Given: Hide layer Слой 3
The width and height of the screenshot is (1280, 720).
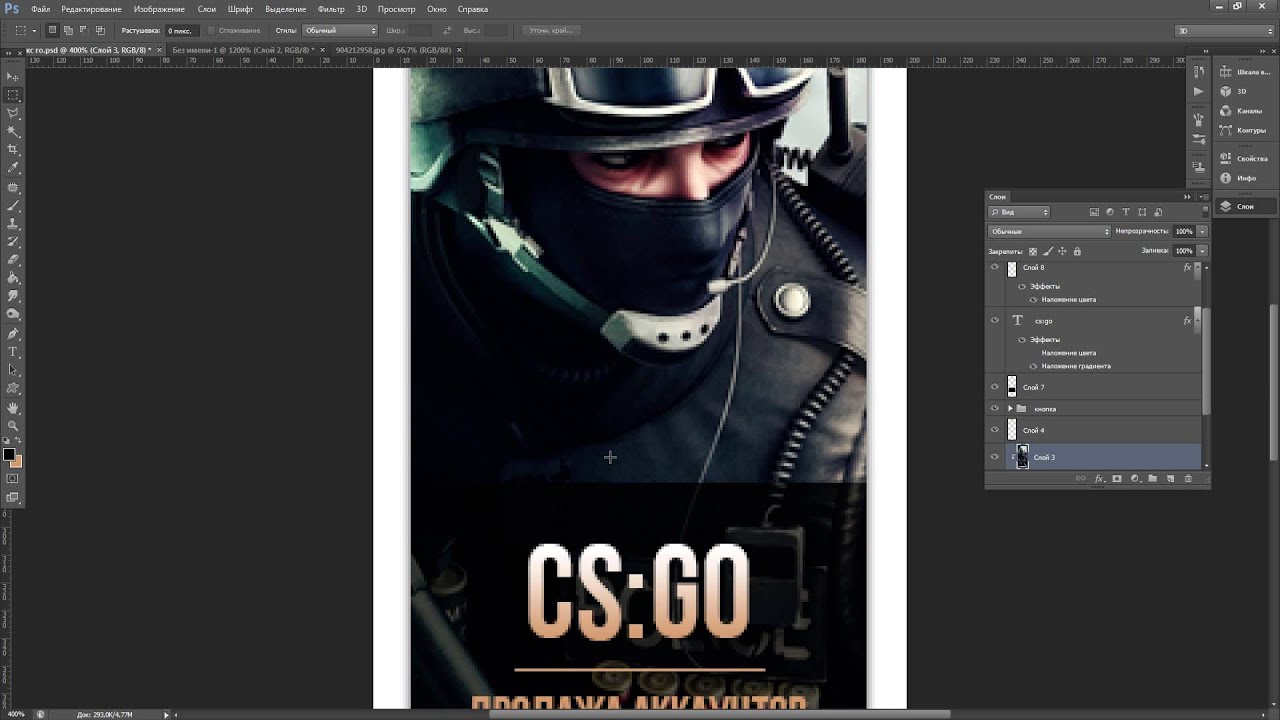Looking at the screenshot, I should pos(994,457).
